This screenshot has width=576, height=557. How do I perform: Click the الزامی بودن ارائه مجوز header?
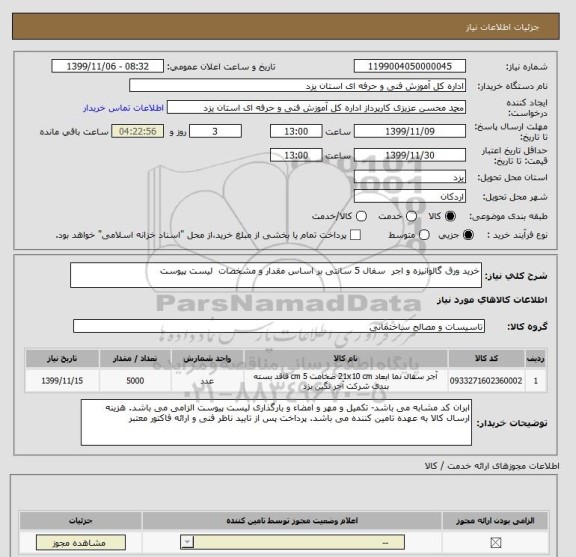(495, 521)
